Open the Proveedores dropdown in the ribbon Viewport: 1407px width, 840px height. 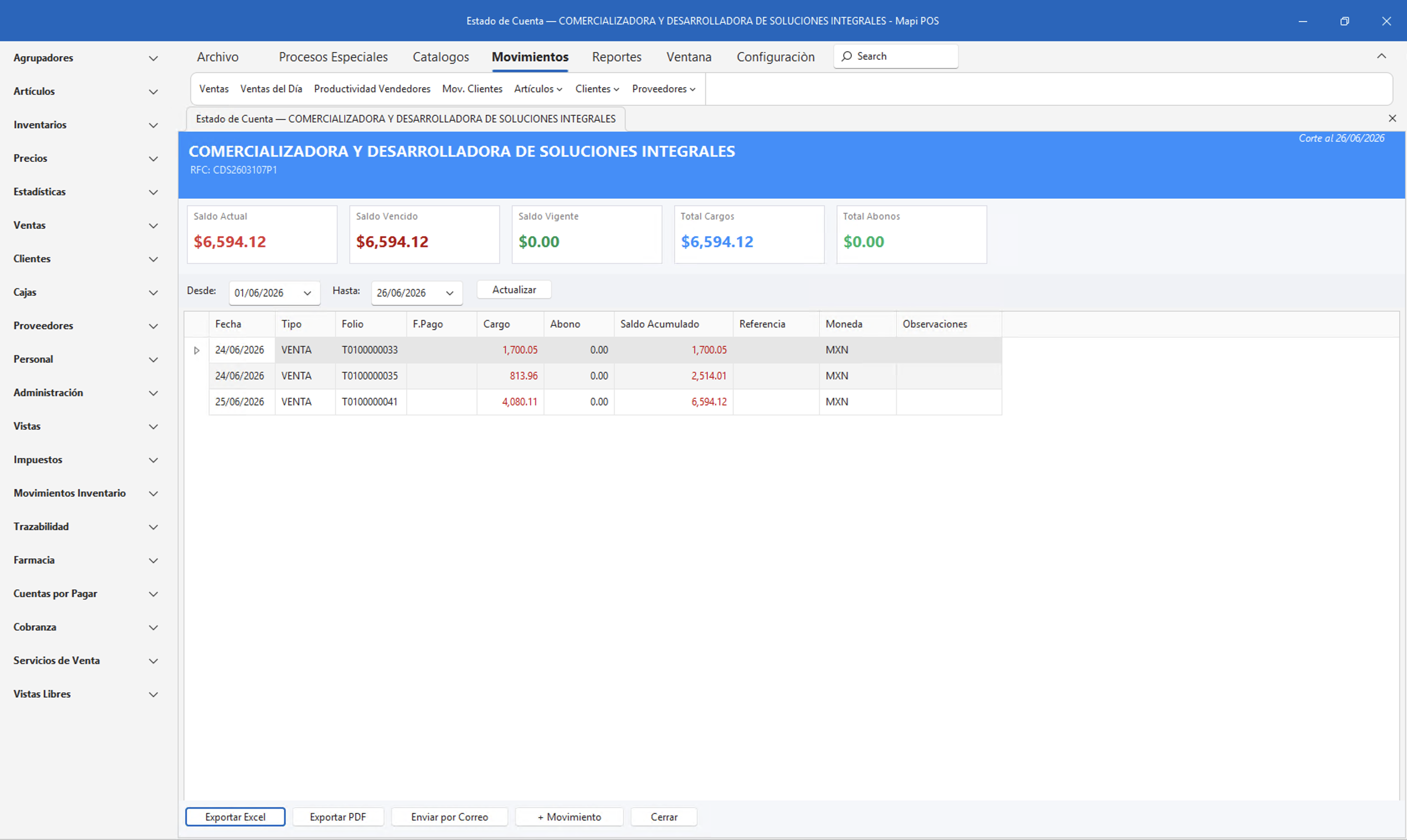pyautogui.click(x=664, y=89)
